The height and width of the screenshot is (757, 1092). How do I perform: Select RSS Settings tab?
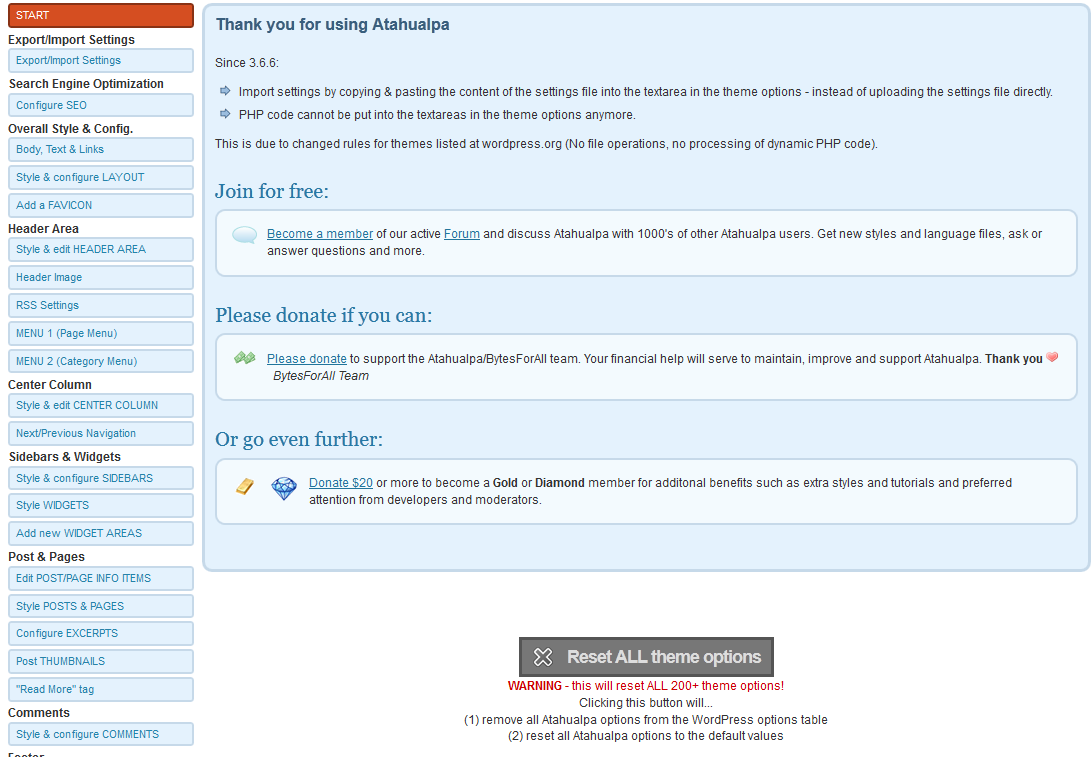tap(101, 305)
